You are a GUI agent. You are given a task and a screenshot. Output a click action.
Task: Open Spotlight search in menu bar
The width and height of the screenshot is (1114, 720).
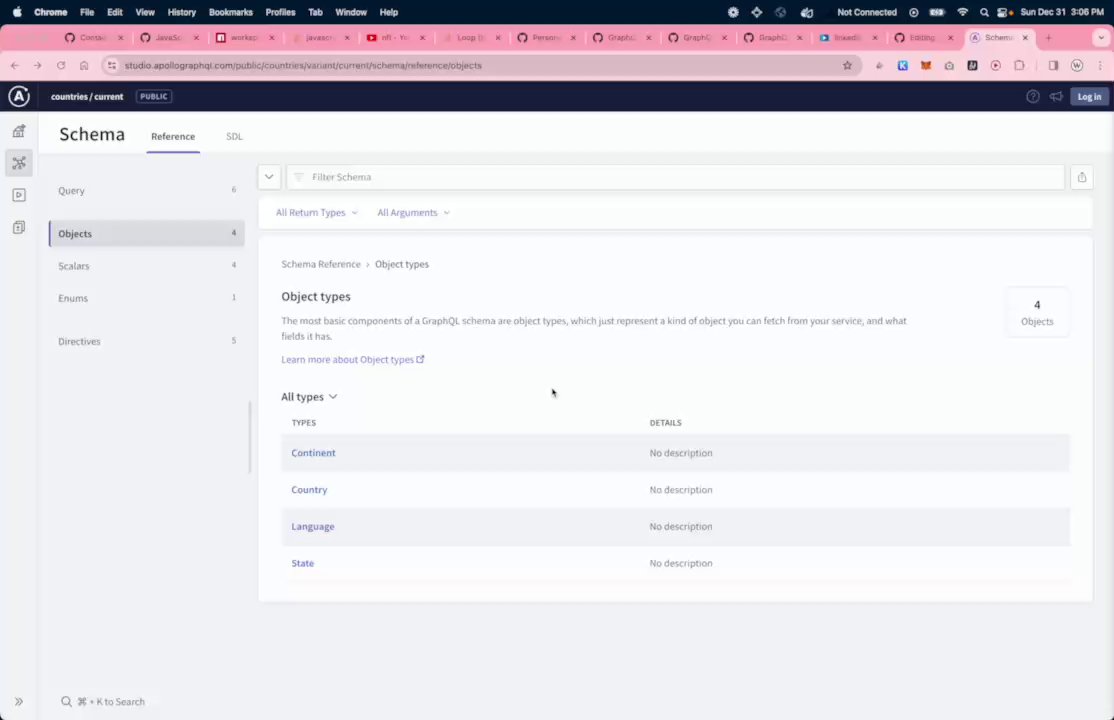click(x=984, y=12)
